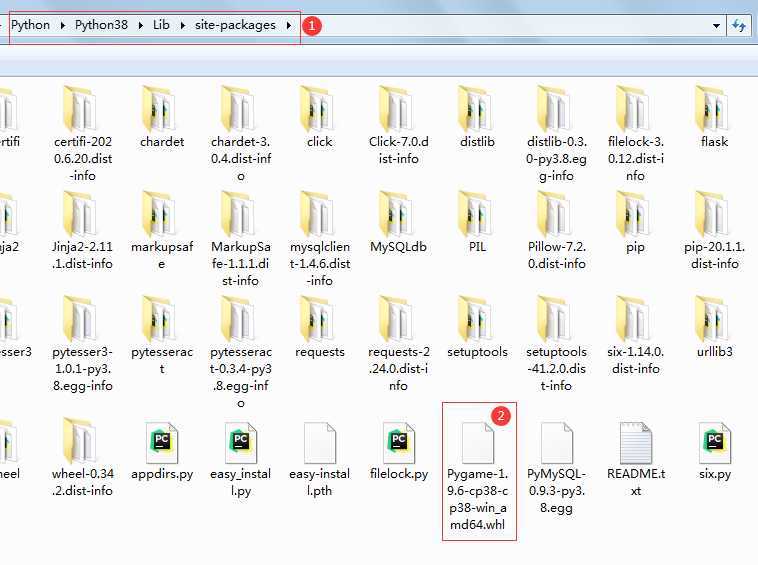Select the README.txt file
This screenshot has width=758, height=565.
coord(635,459)
